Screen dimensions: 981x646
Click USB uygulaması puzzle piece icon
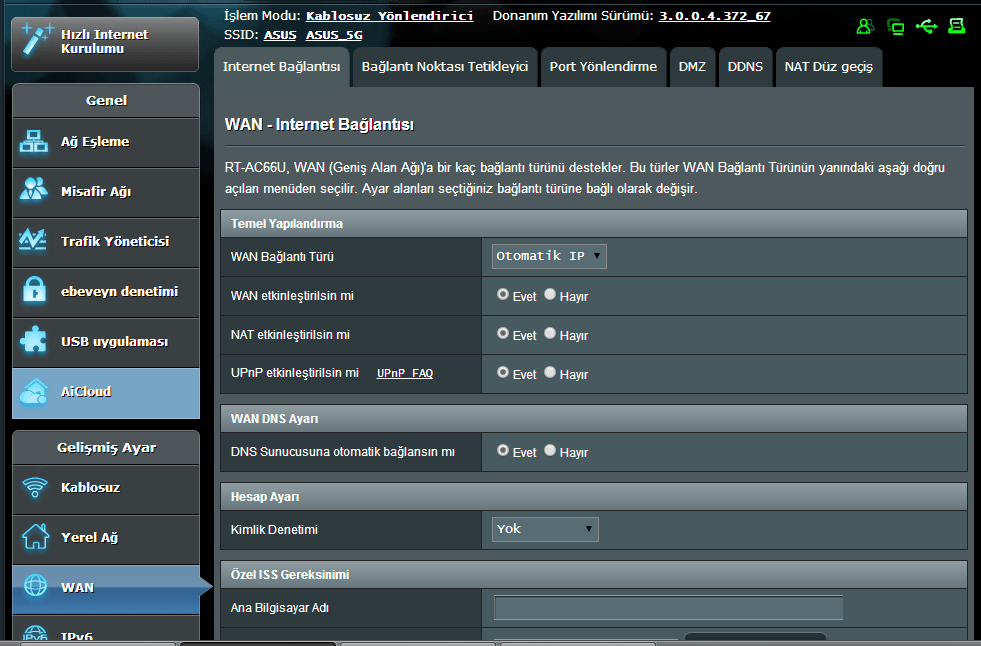(34, 341)
